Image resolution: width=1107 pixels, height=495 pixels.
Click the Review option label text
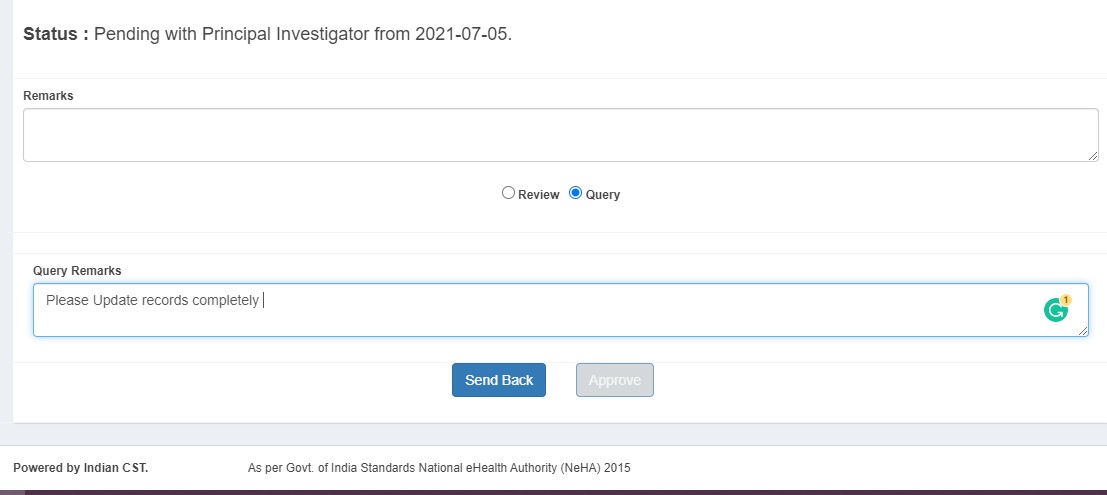tap(538, 195)
